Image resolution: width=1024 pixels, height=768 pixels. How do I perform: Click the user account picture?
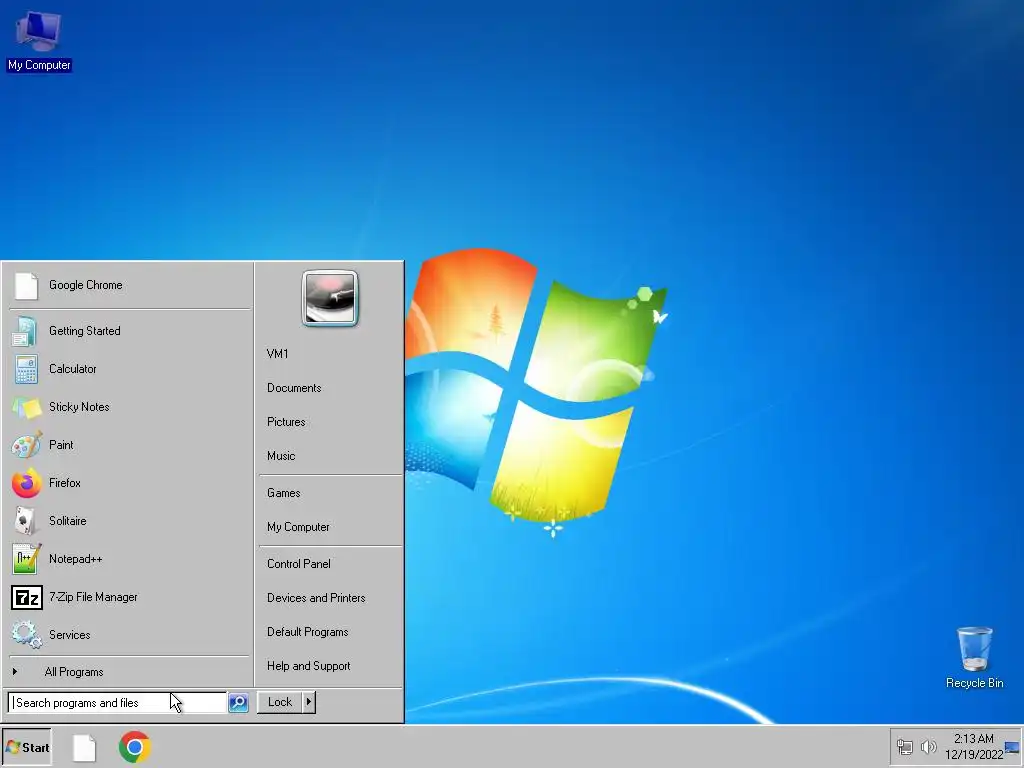click(x=330, y=298)
